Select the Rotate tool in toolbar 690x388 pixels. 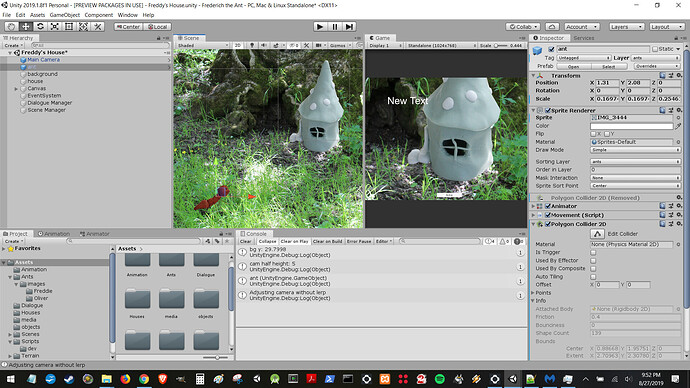[x=40, y=27]
